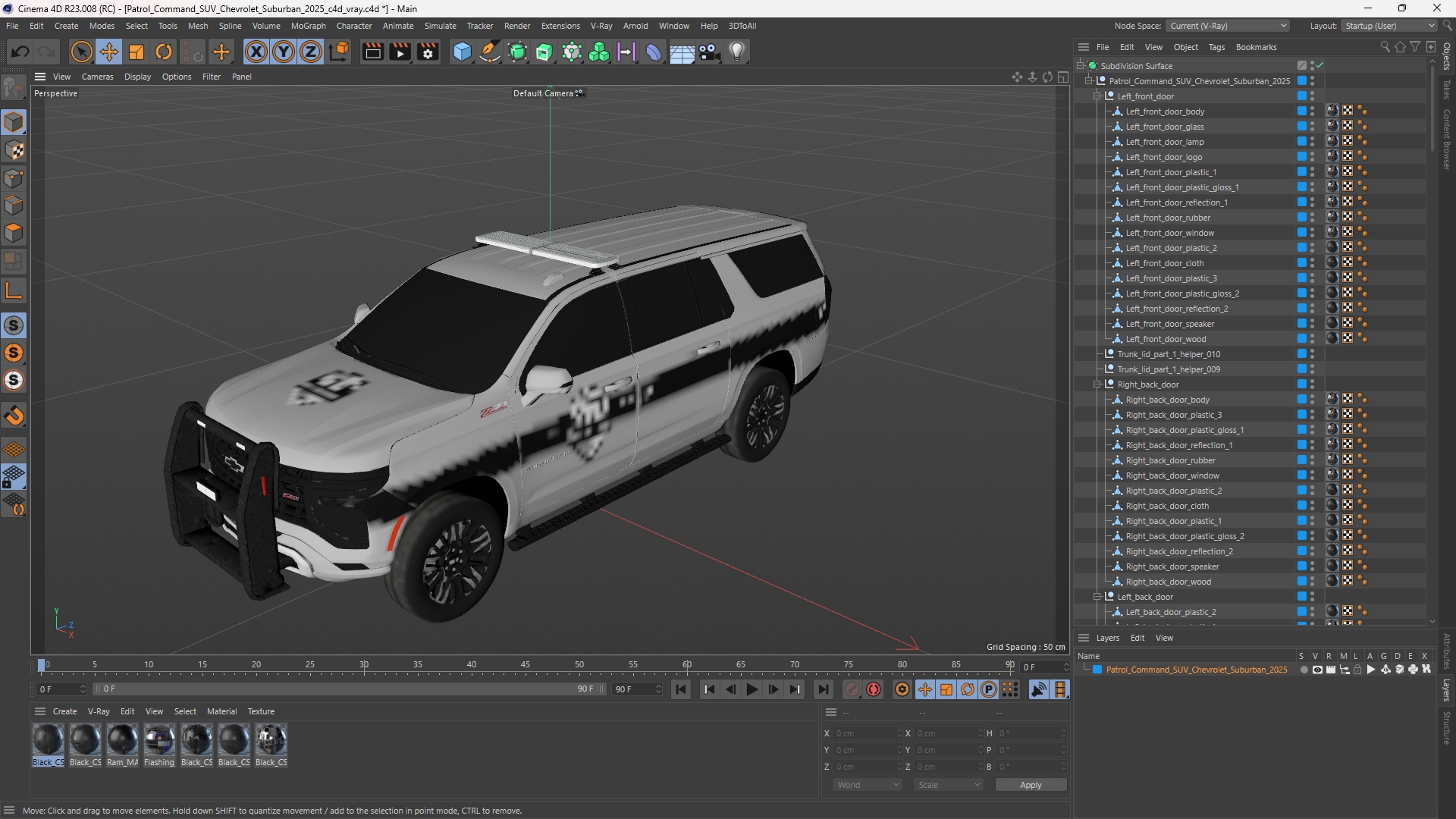Open Simulate menu
1456x819 pixels.
tap(440, 26)
